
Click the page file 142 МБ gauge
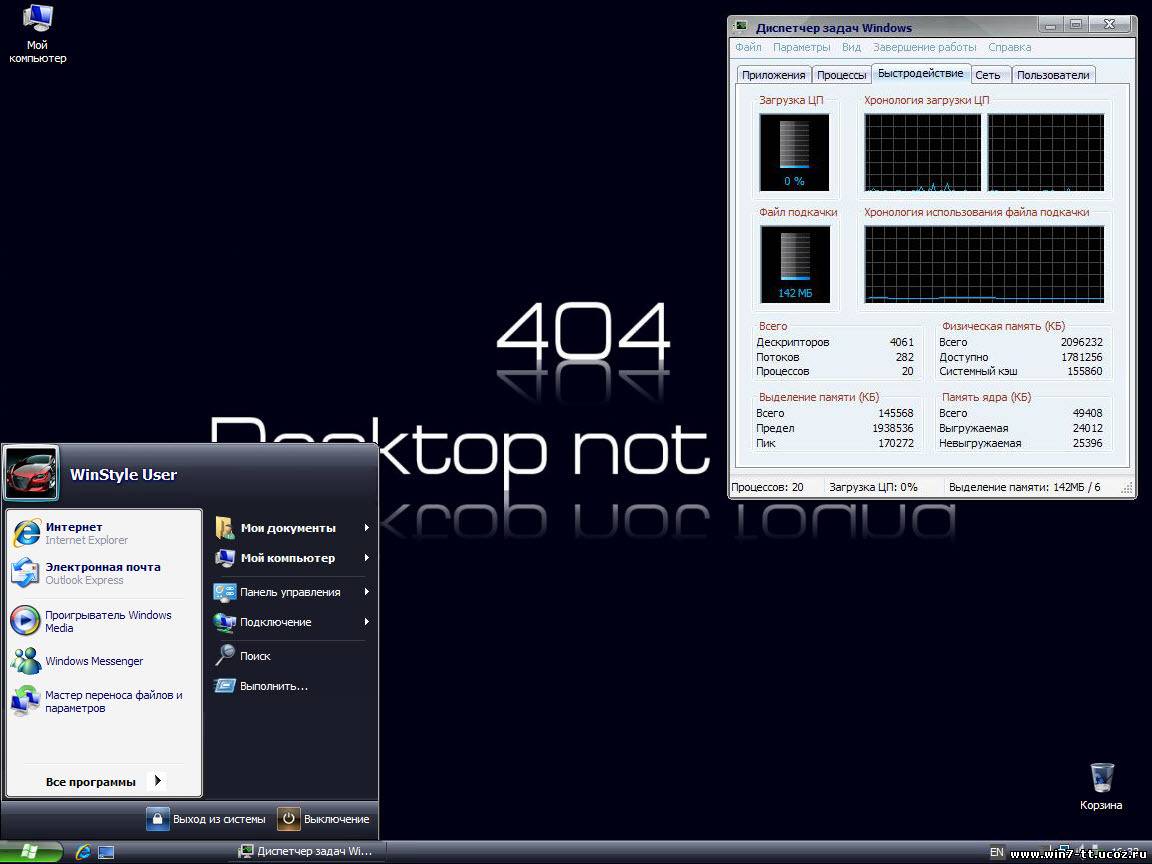795,264
